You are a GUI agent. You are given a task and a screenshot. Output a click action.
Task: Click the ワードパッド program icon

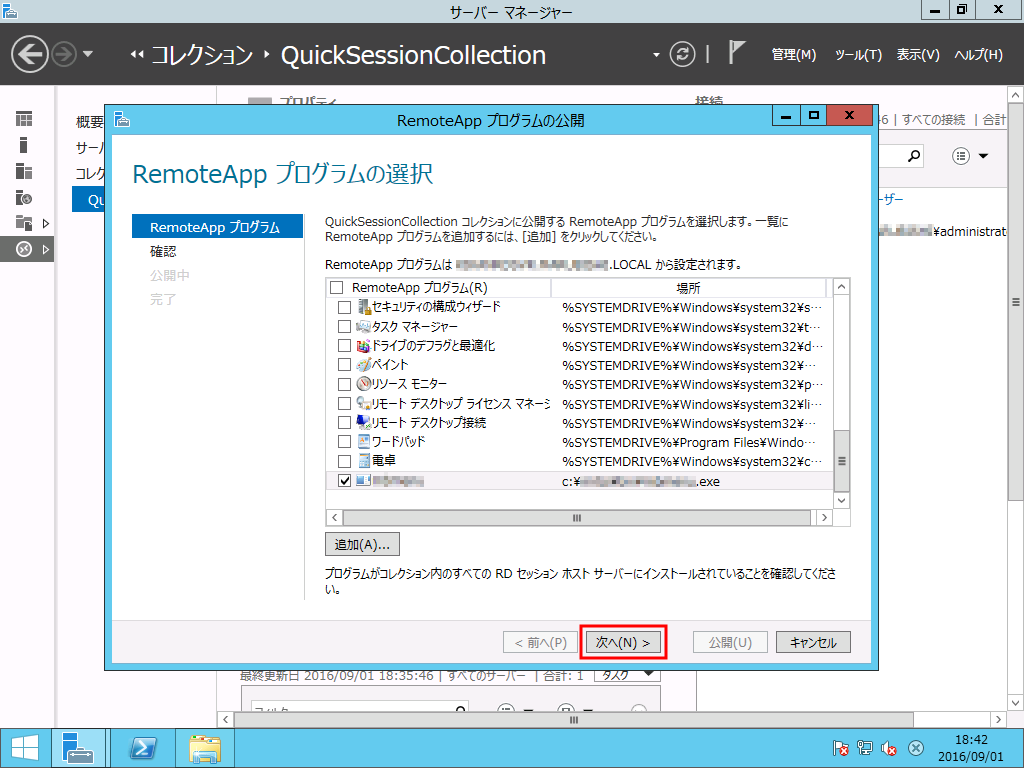tap(364, 441)
